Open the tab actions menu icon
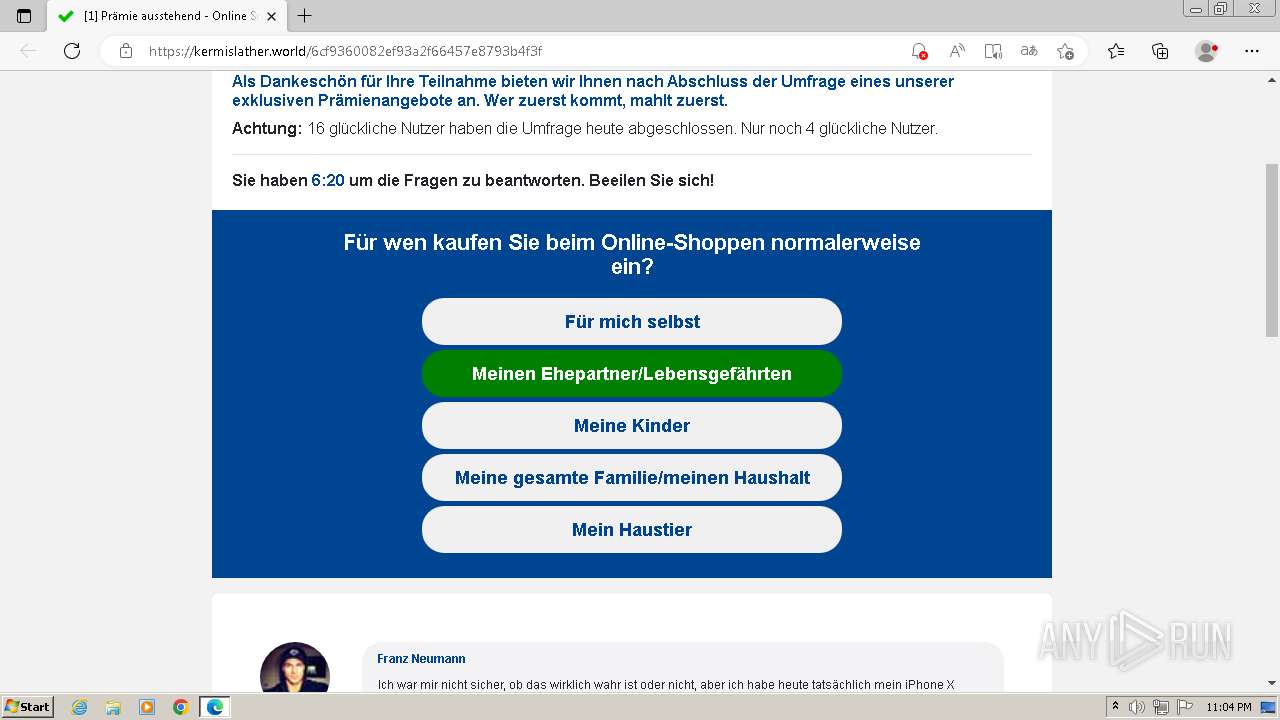The height and width of the screenshot is (720, 1280). (x=24, y=16)
